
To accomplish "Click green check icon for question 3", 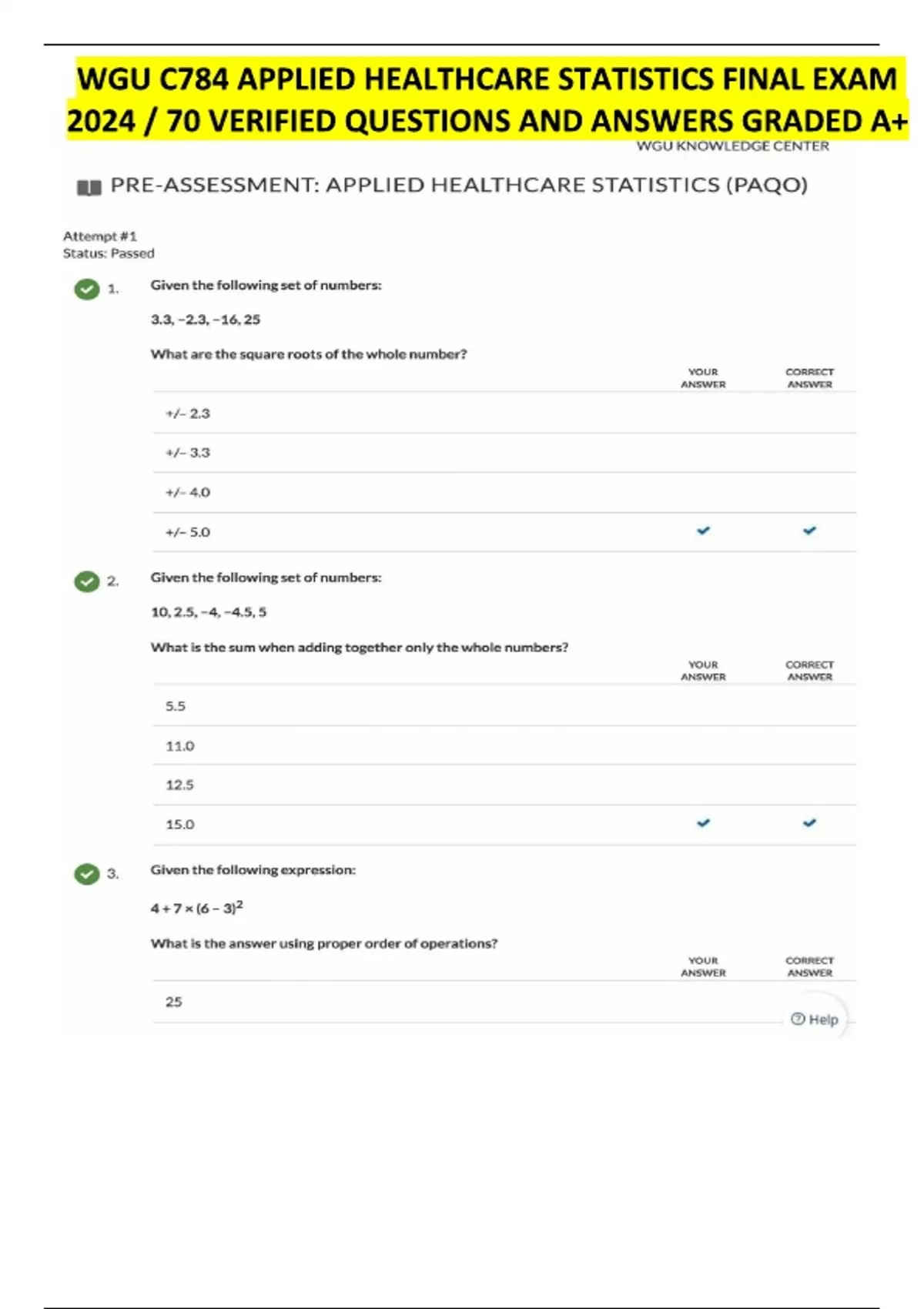I will coord(87,875).
